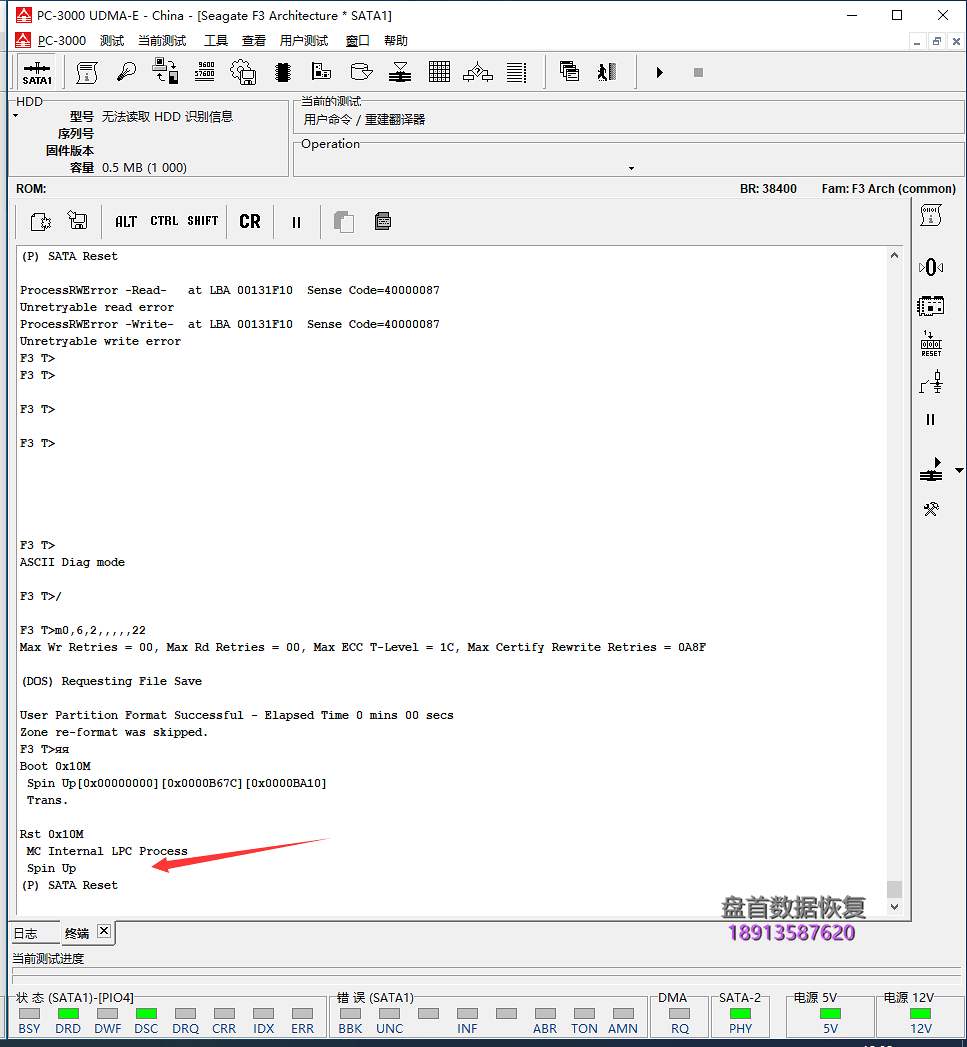This screenshot has height=1047, width=967.
Task: Start test with play button
Action: (660, 72)
